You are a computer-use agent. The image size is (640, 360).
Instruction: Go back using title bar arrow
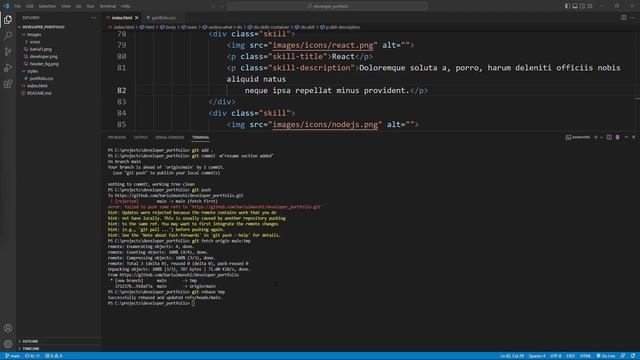click(213, 6)
